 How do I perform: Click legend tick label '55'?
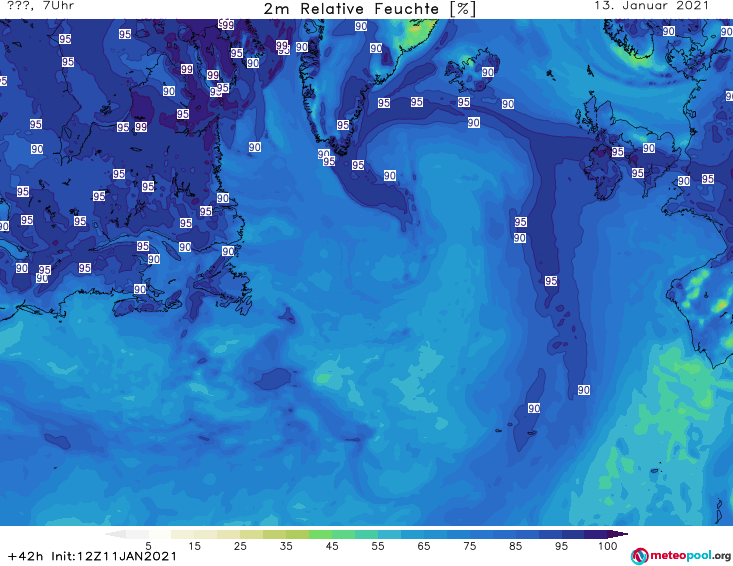click(378, 546)
